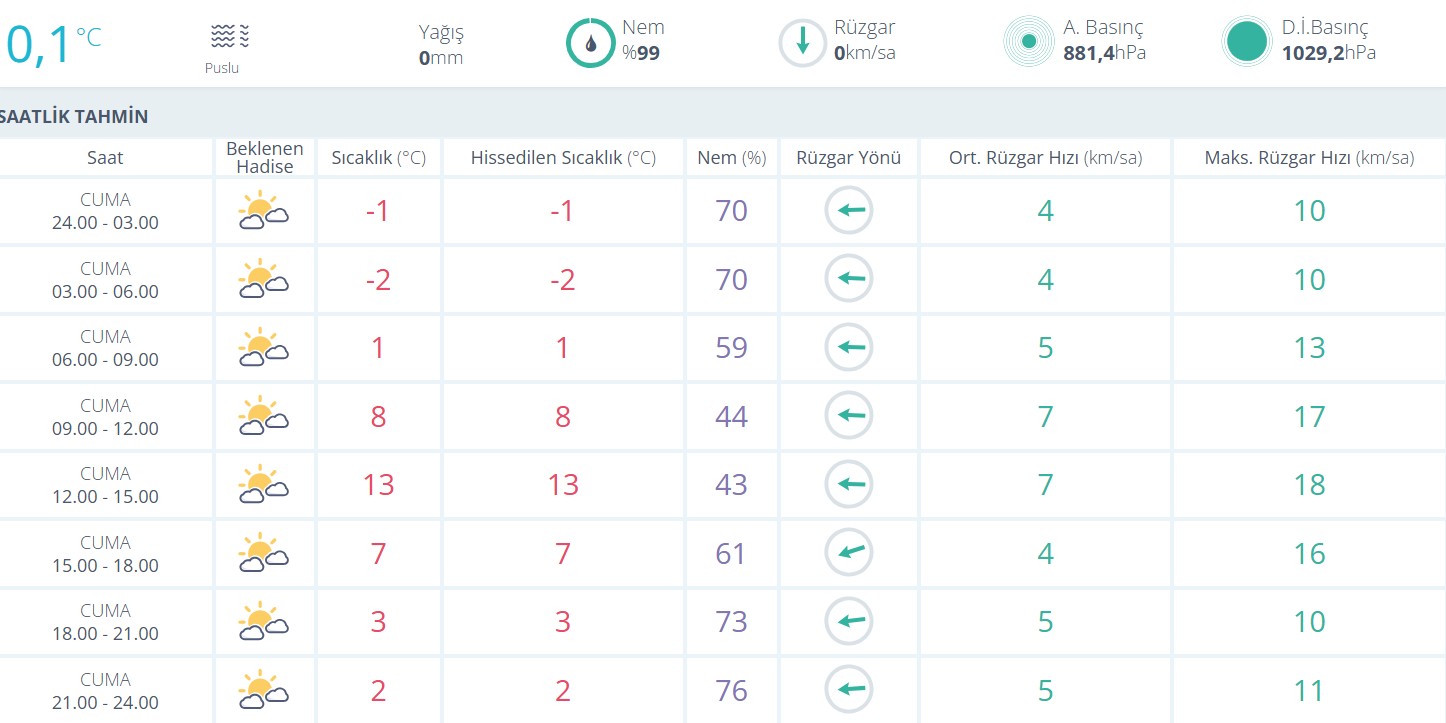This screenshot has width=1446, height=723.
Task: Click the D.İ.Basınç solid teal circle icon
Action: pyautogui.click(x=1247, y=42)
